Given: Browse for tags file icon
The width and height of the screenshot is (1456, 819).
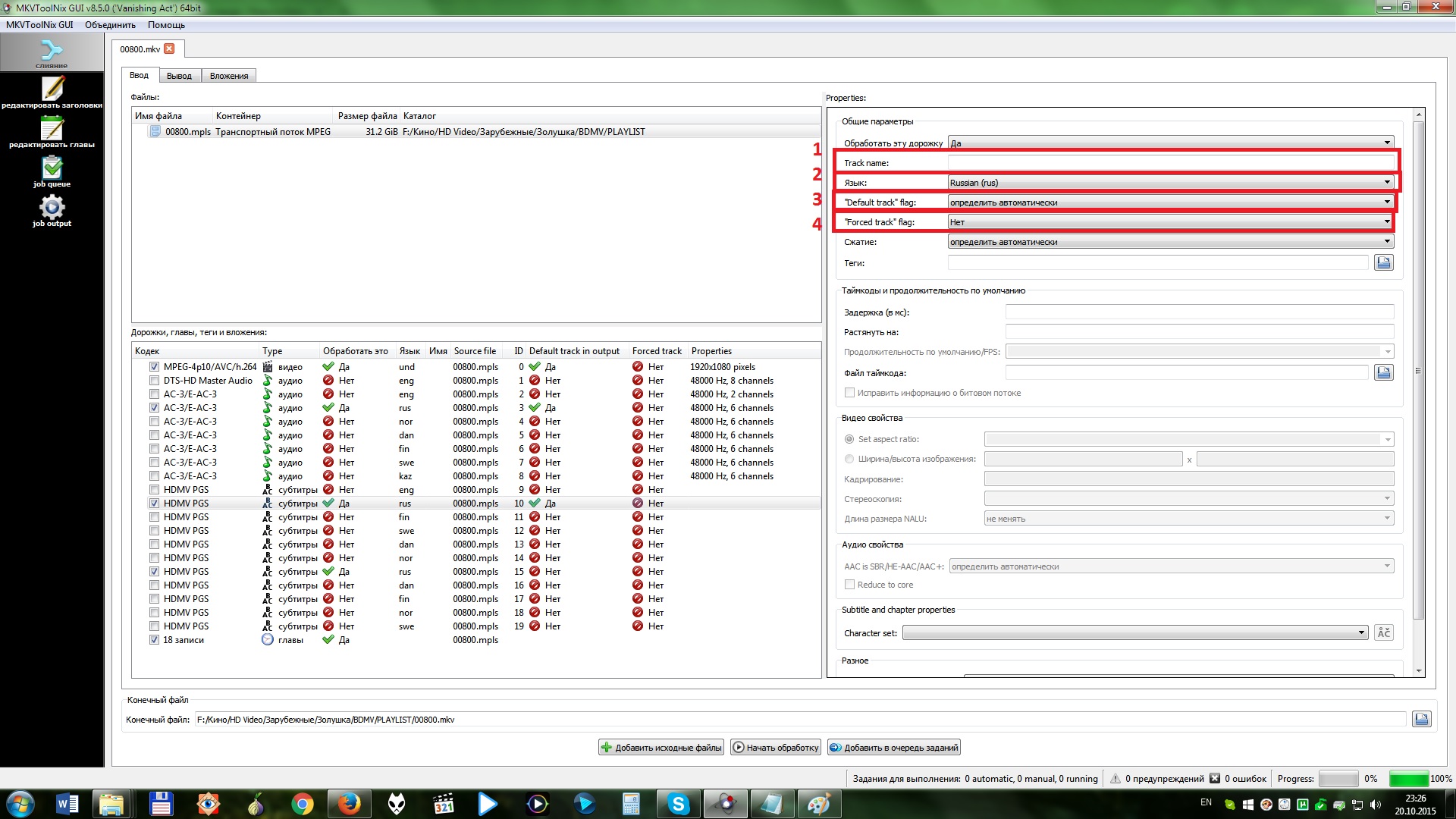Looking at the screenshot, I should [1383, 262].
